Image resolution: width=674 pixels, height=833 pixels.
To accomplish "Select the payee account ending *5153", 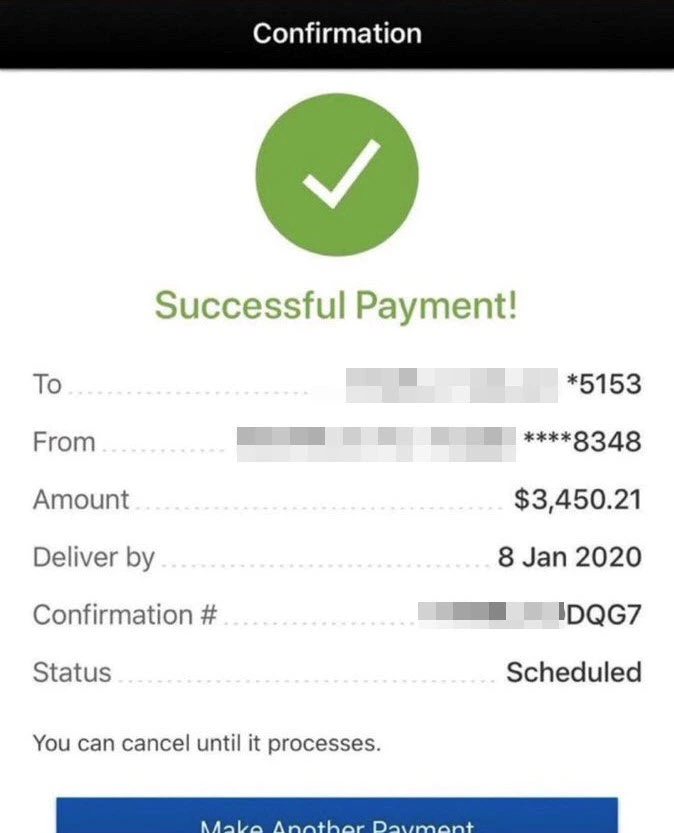I will click(604, 384).
